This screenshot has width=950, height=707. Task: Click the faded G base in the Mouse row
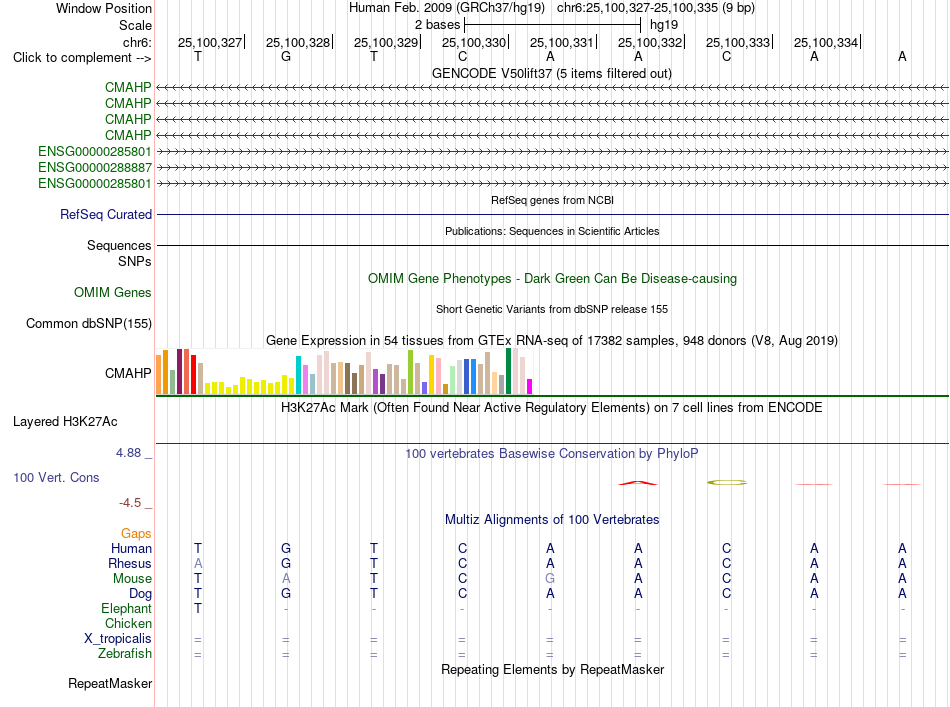(550, 579)
